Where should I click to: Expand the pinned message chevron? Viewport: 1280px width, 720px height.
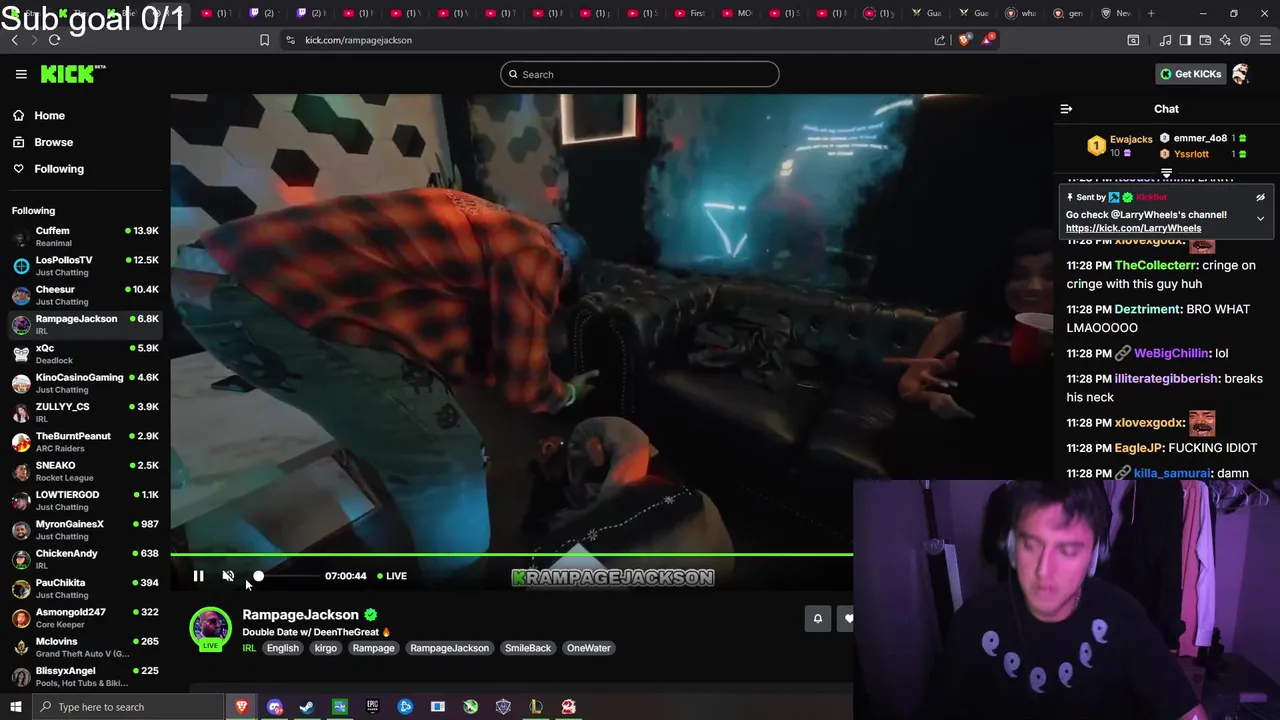pyautogui.click(x=1260, y=218)
